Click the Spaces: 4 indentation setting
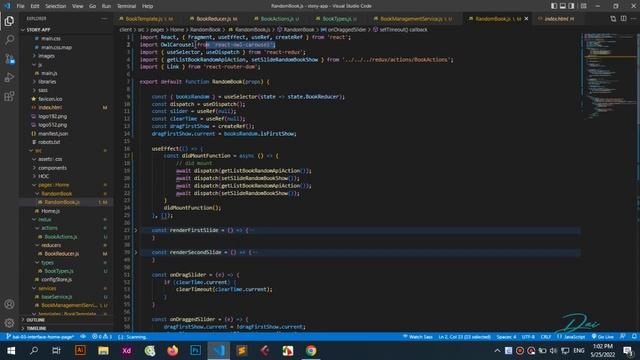Viewport: 640px width, 360px height. coord(506,337)
